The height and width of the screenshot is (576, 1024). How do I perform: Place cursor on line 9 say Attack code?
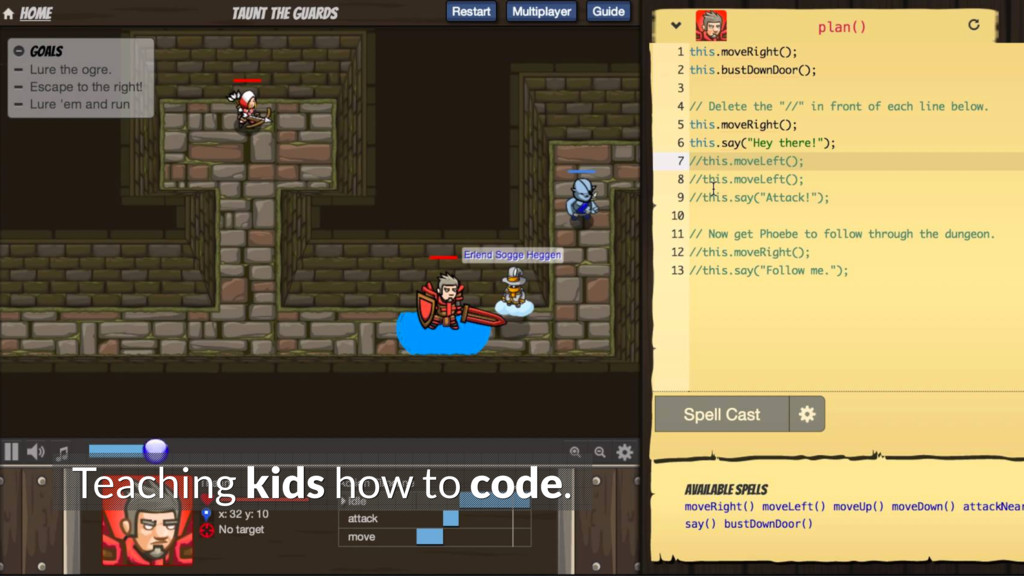coord(759,197)
